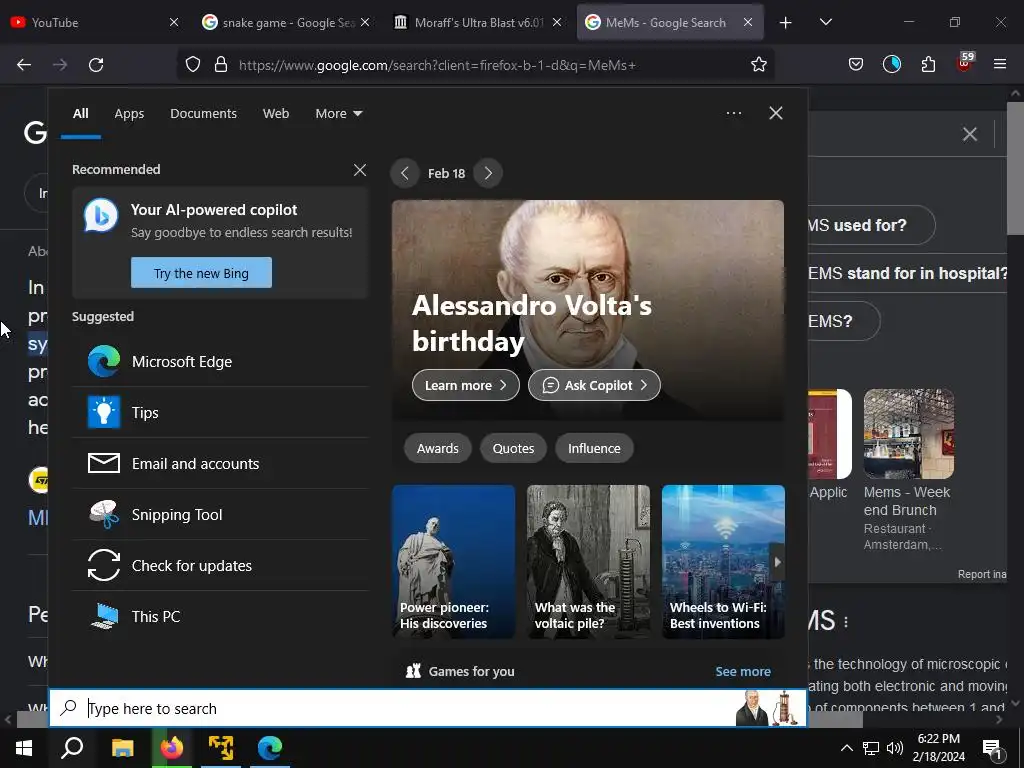
Task: Open Firefox Extensions puzzle icon
Action: (x=928, y=65)
